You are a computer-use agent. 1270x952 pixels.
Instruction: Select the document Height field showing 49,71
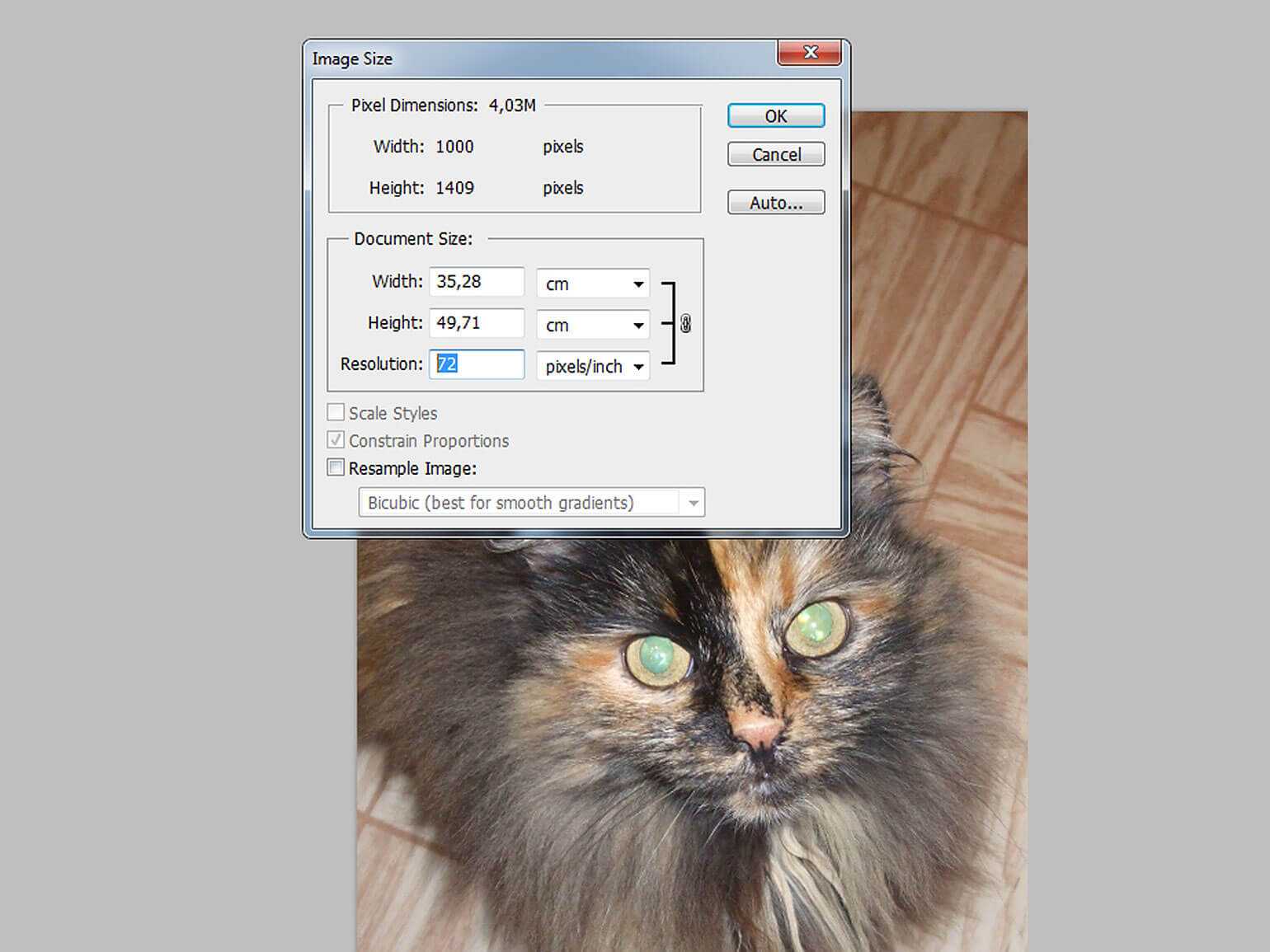[477, 323]
